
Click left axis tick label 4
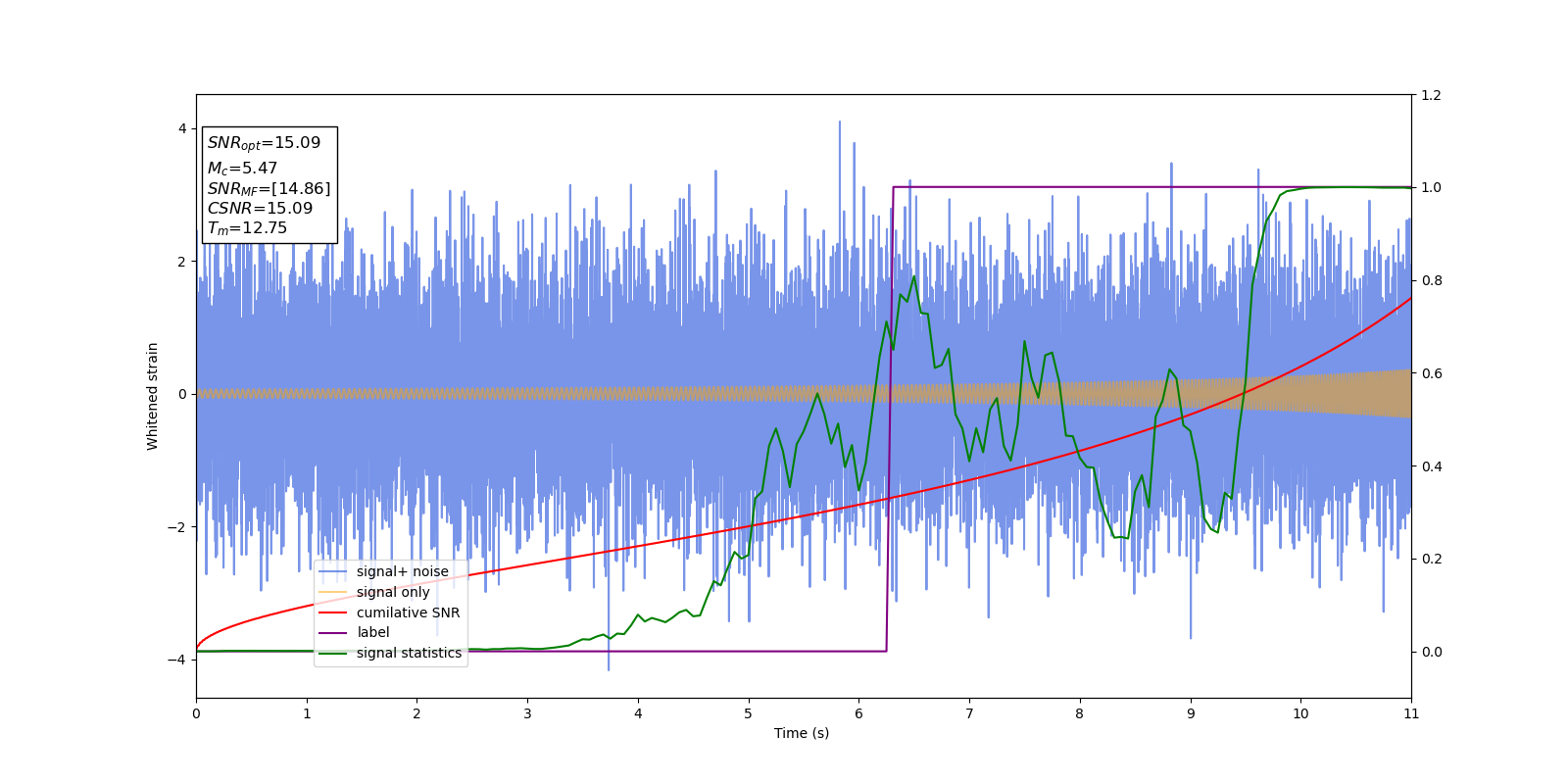(181, 128)
